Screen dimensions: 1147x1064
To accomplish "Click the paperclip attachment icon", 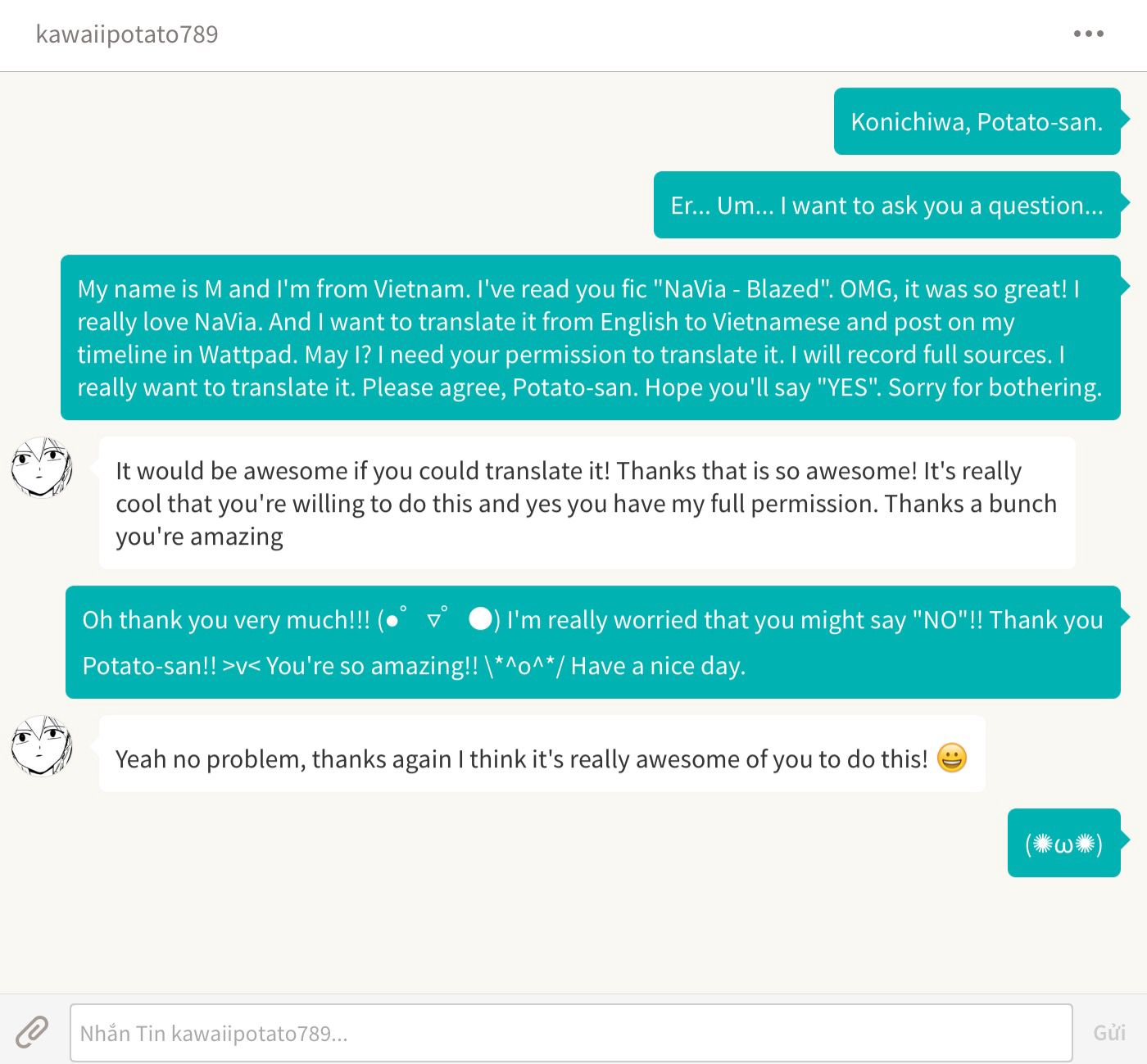I will click(x=32, y=1032).
